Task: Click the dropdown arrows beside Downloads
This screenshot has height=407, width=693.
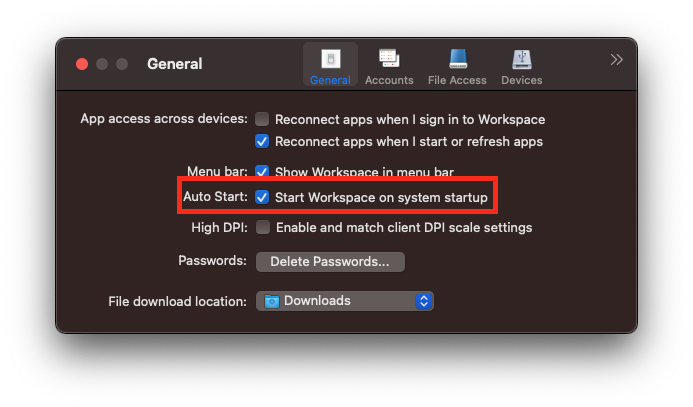Action: 424,301
